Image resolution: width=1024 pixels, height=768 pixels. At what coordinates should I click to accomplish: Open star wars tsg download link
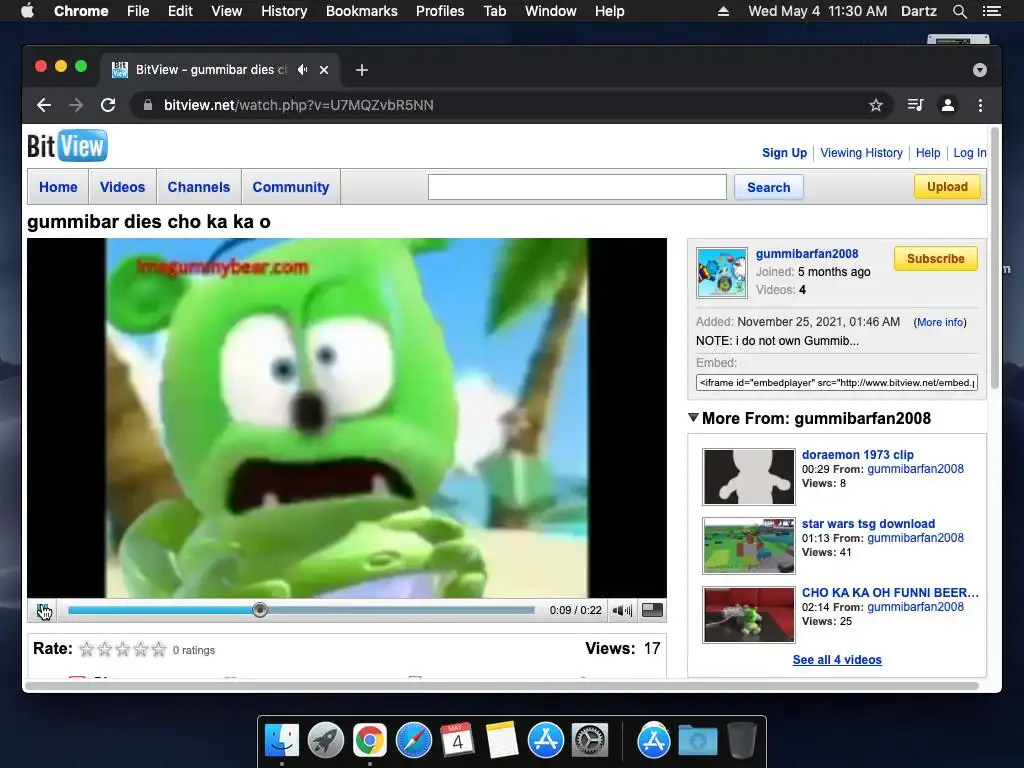[x=869, y=524]
